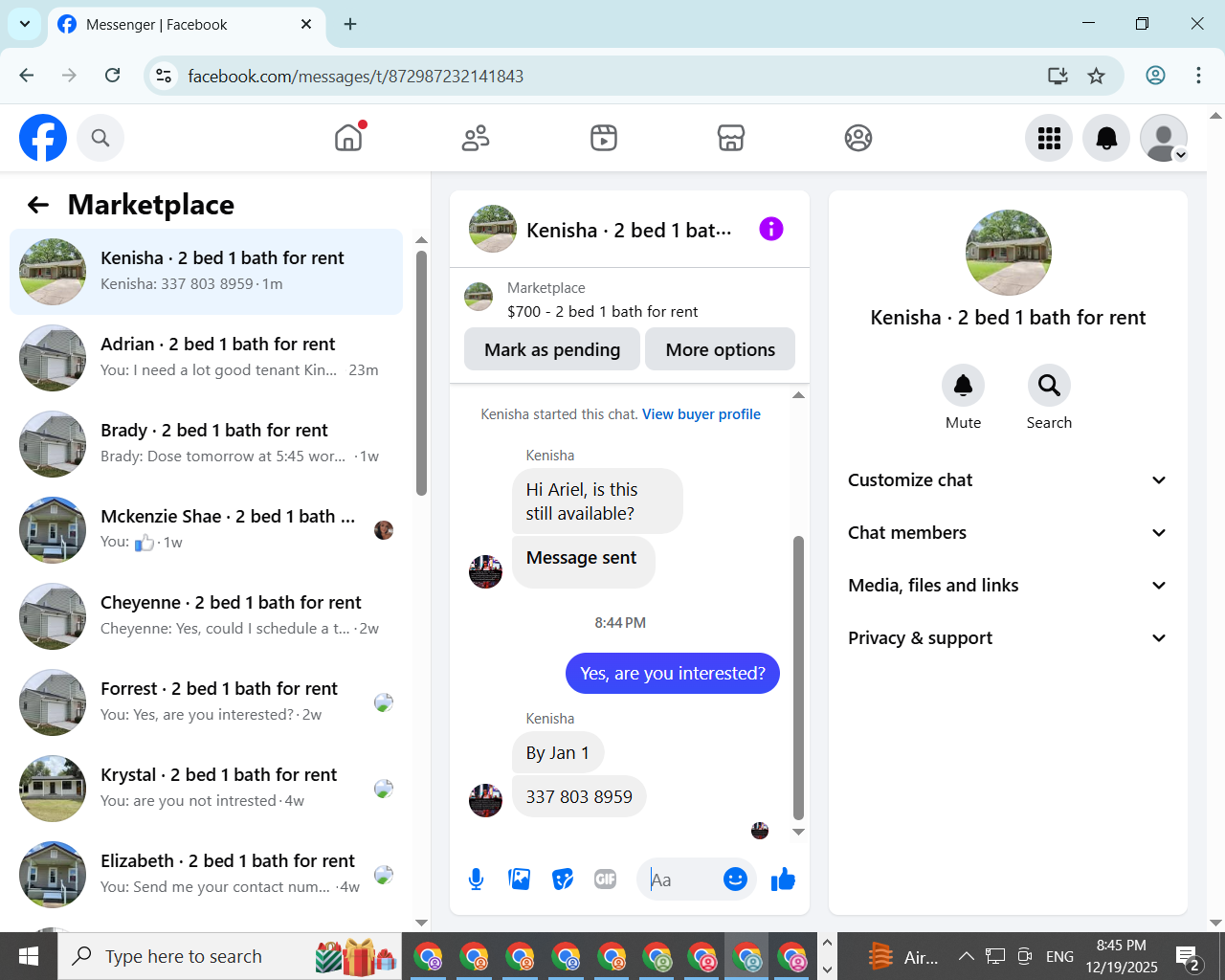Open the Windows notification center icon
The image size is (1225, 980).
pyautogui.click(x=1188, y=956)
